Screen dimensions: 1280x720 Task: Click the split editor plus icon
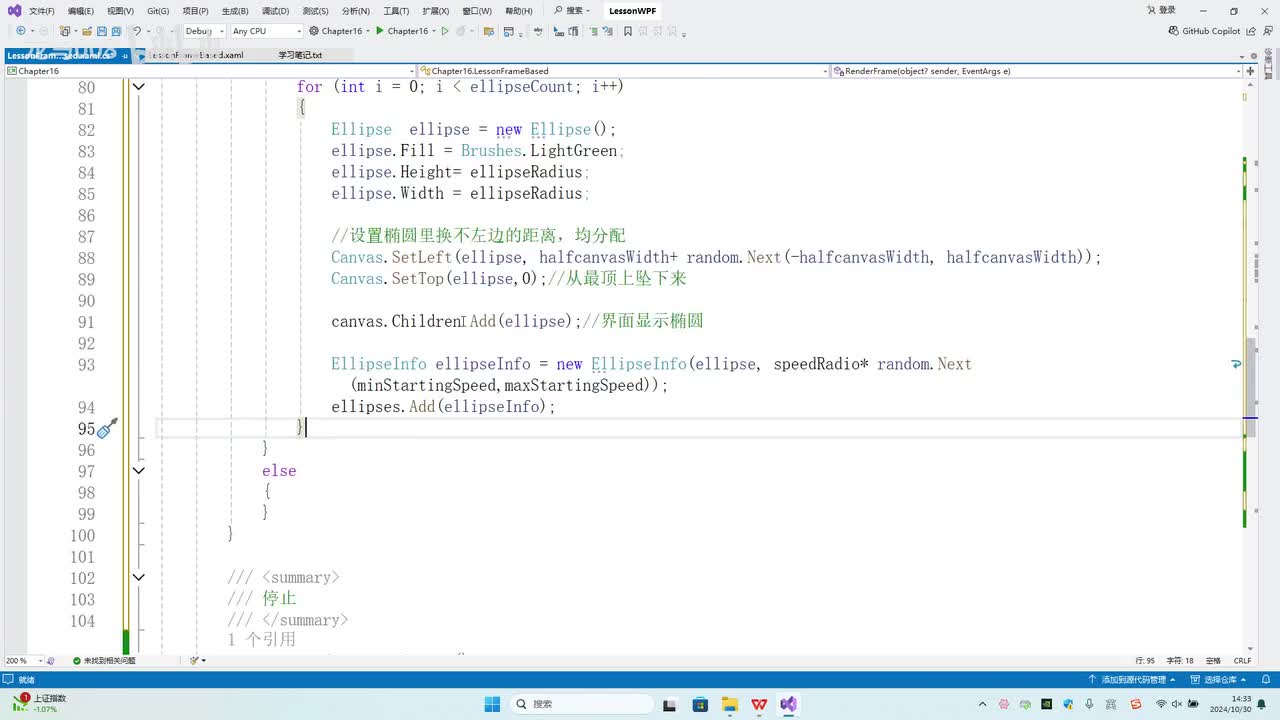click(x=1251, y=71)
